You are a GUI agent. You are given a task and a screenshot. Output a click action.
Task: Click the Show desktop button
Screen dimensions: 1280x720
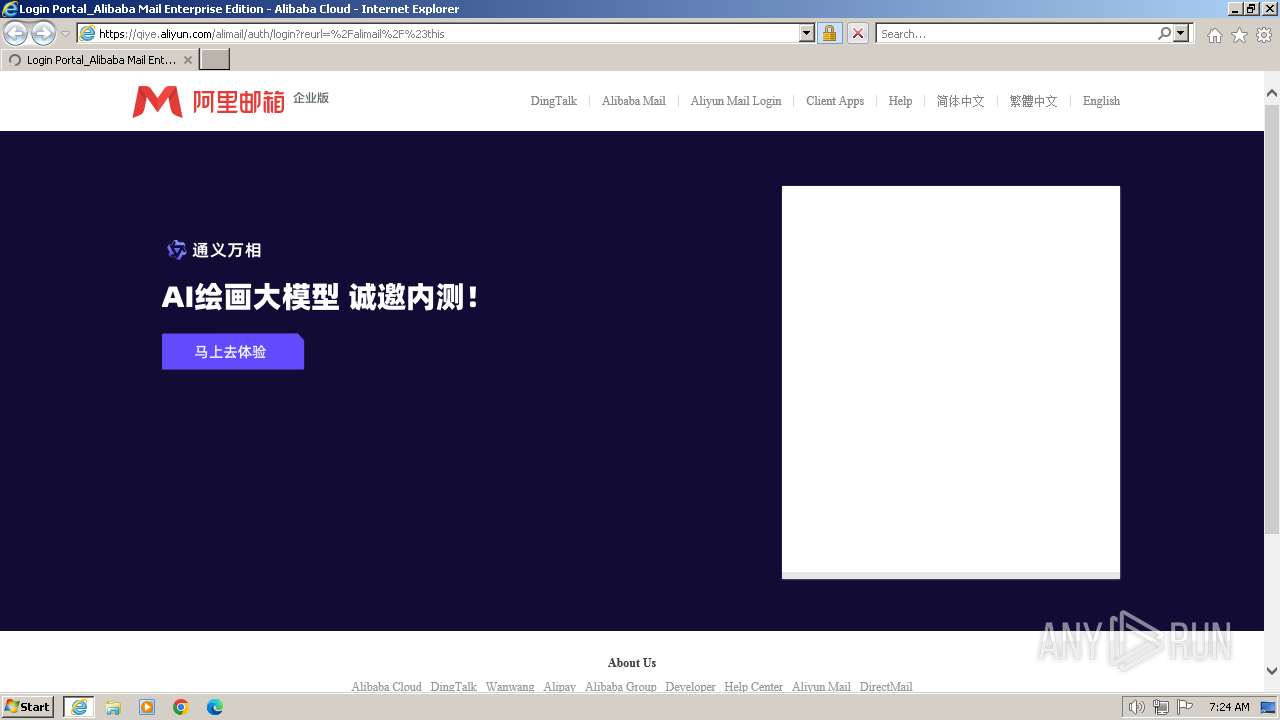[1269, 707]
